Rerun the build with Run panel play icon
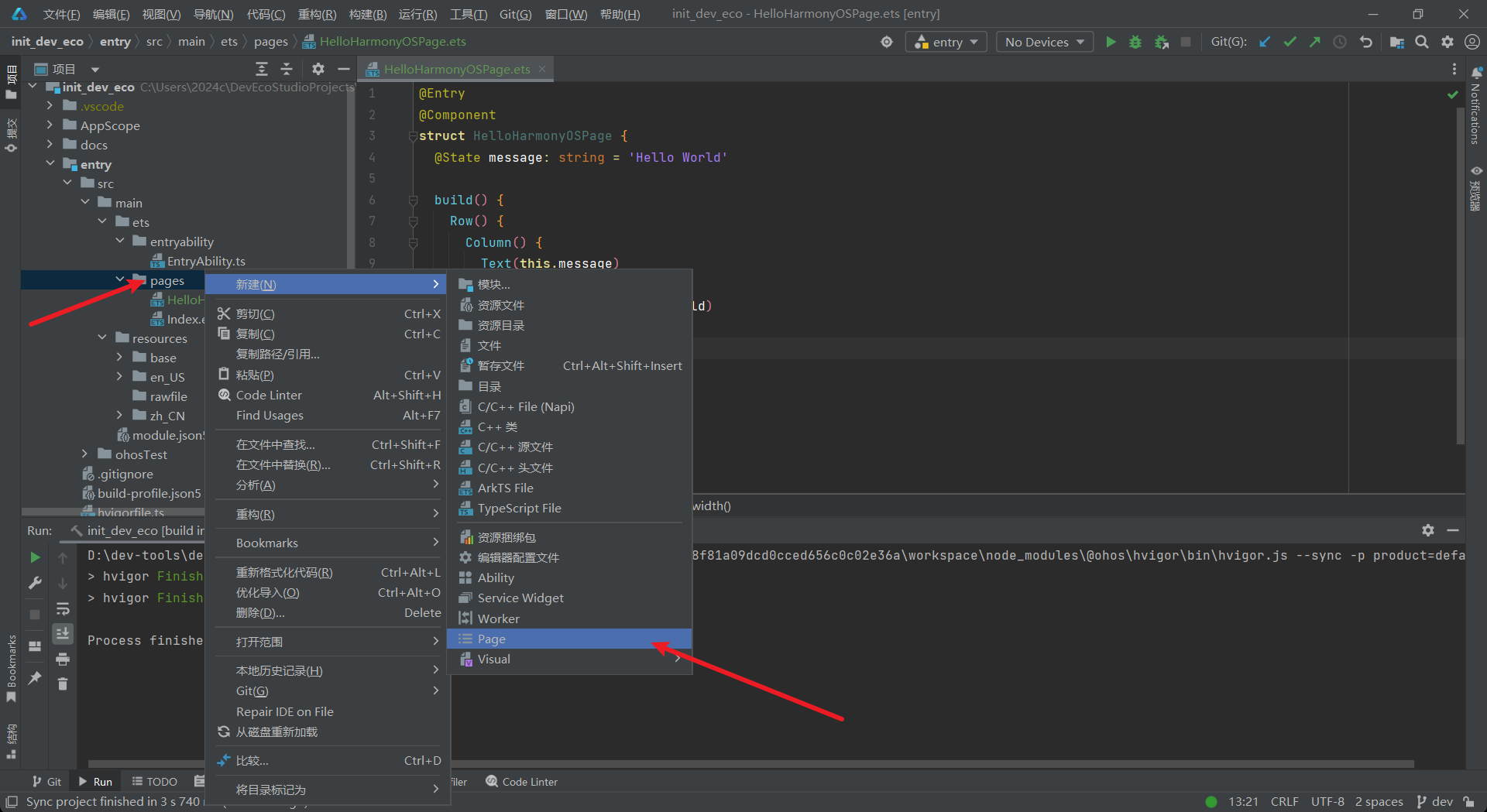 35,557
